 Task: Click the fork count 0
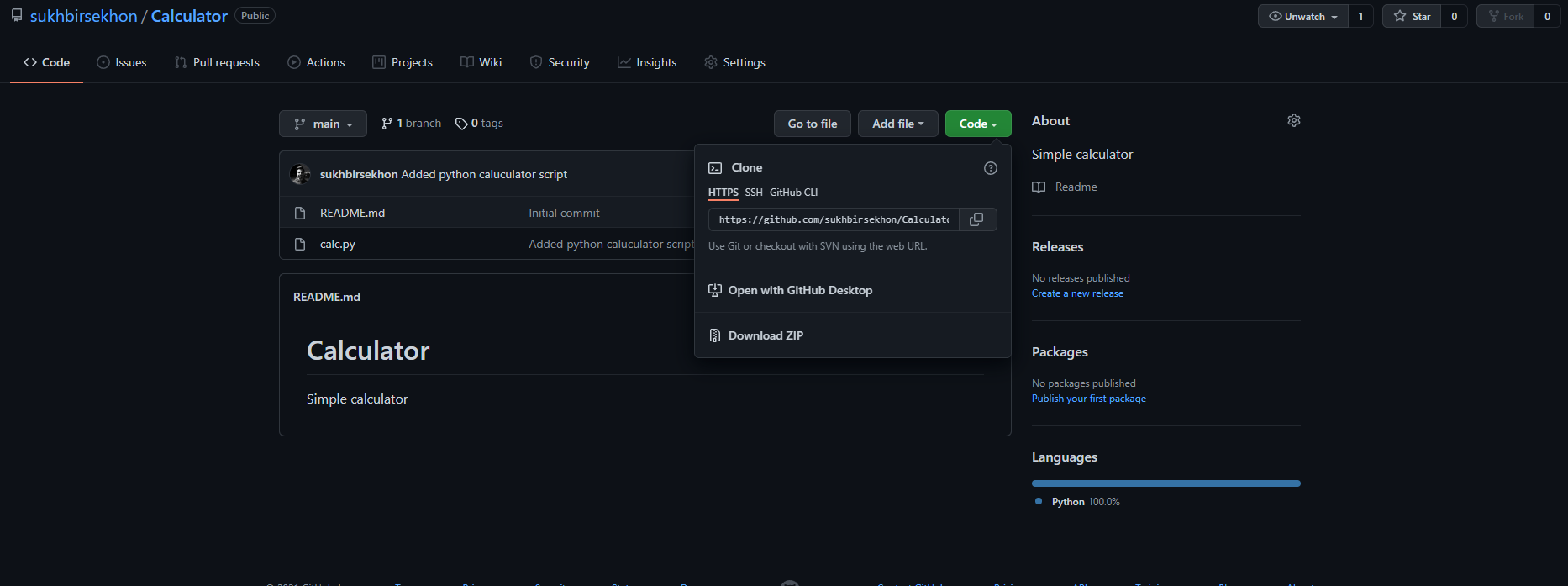tap(1547, 16)
